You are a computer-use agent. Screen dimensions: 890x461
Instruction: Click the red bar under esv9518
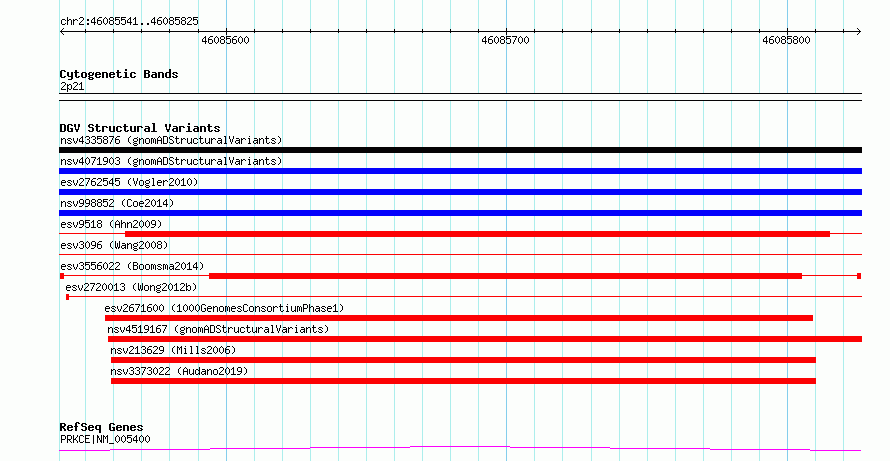pos(477,234)
